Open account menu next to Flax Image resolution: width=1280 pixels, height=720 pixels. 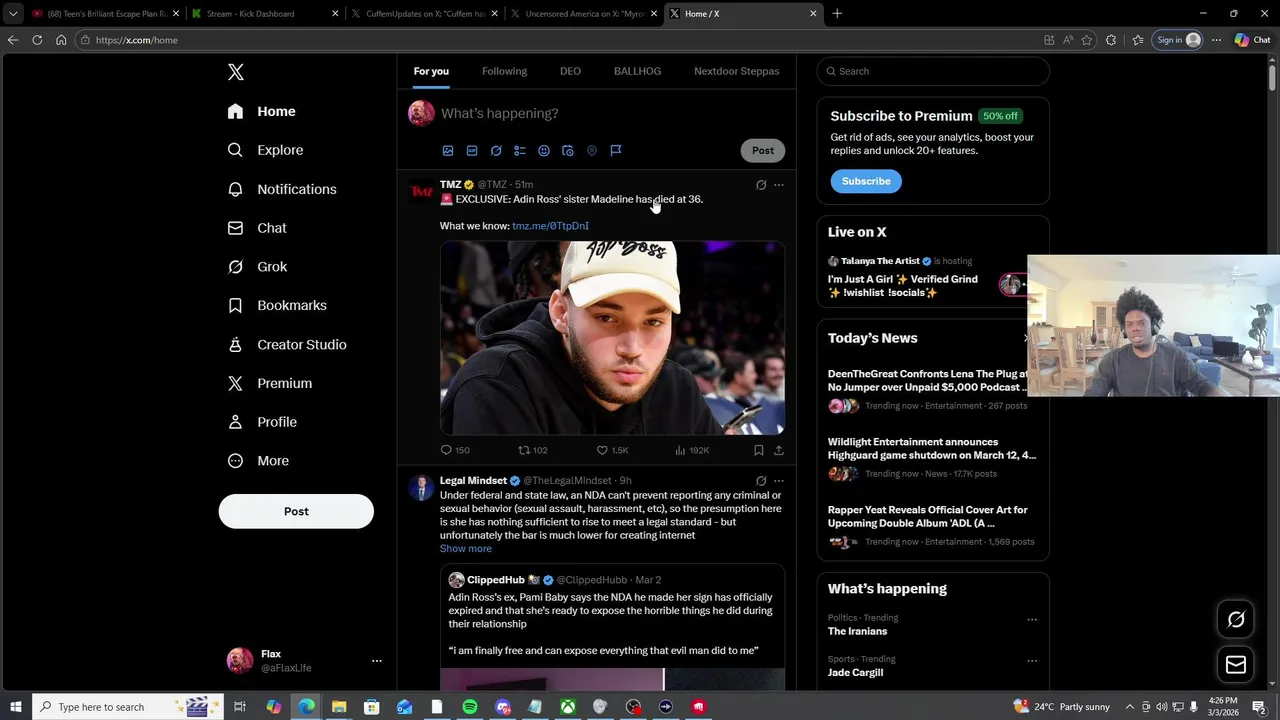tap(377, 661)
